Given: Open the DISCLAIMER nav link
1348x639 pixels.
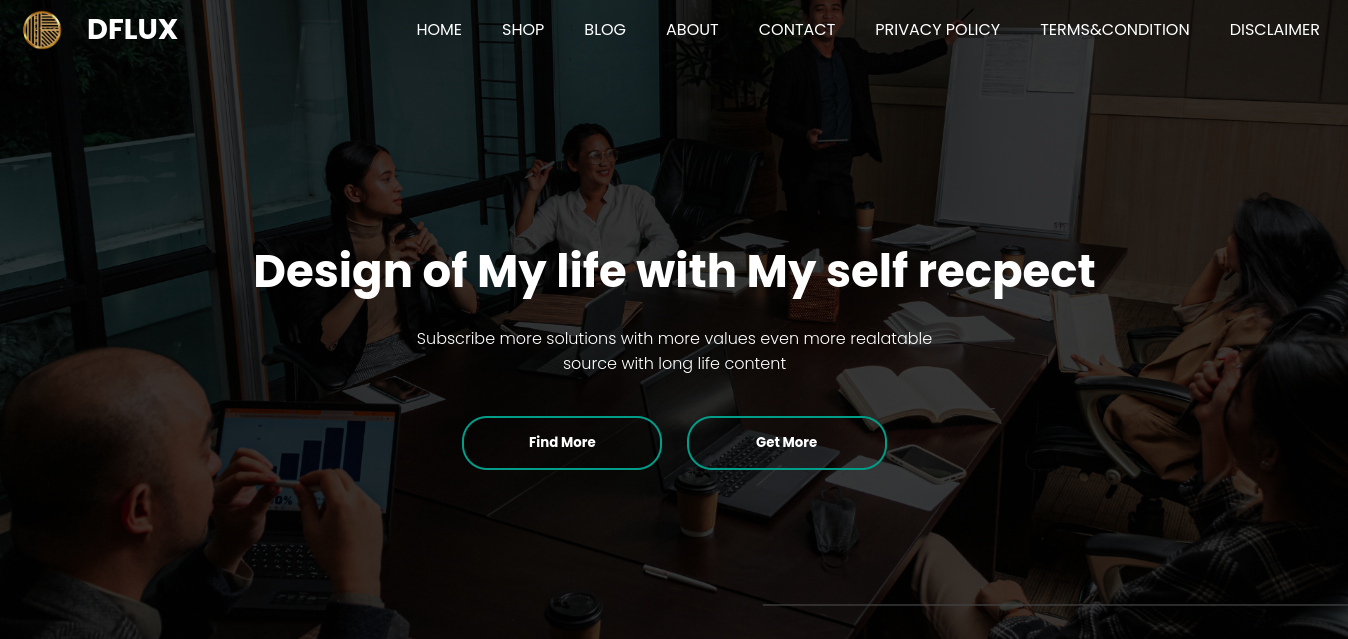Looking at the screenshot, I should pyautogui.click(x=1275, y=30).
